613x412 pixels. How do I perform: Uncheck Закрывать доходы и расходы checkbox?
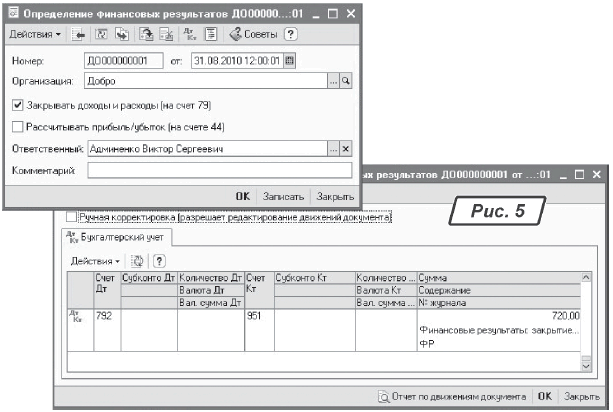point(18,104)
